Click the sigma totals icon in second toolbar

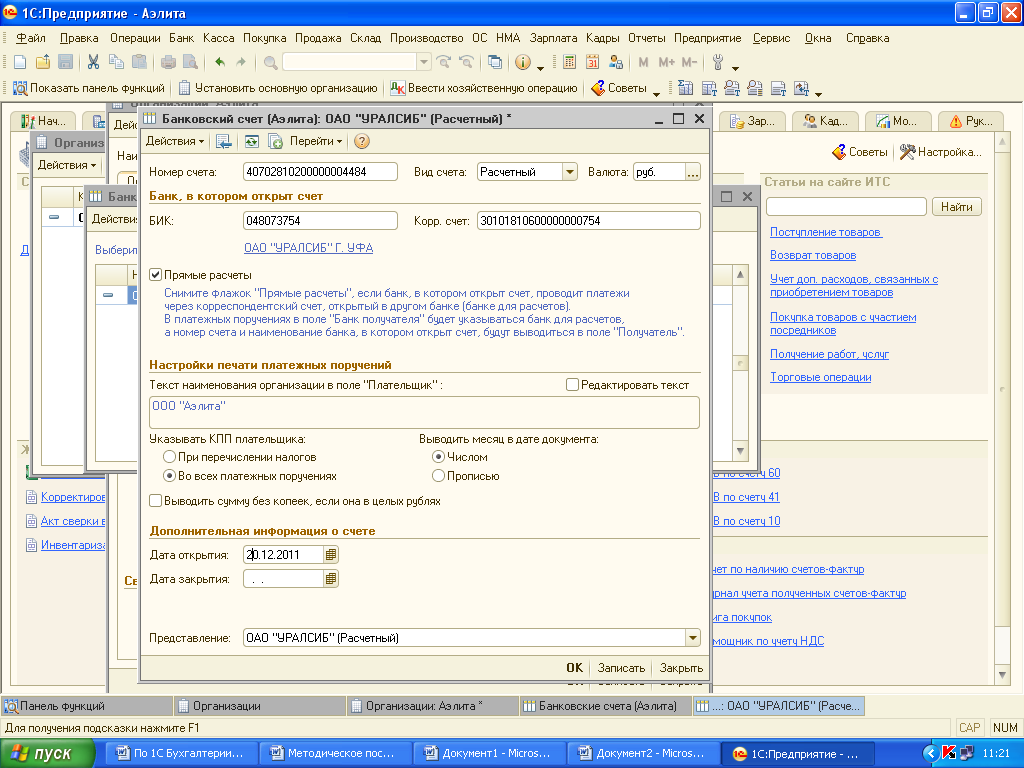685,88
